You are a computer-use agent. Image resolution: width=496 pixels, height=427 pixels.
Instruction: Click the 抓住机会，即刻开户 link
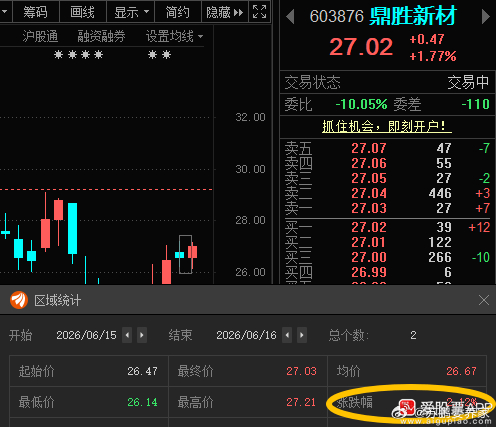(387, 126)
